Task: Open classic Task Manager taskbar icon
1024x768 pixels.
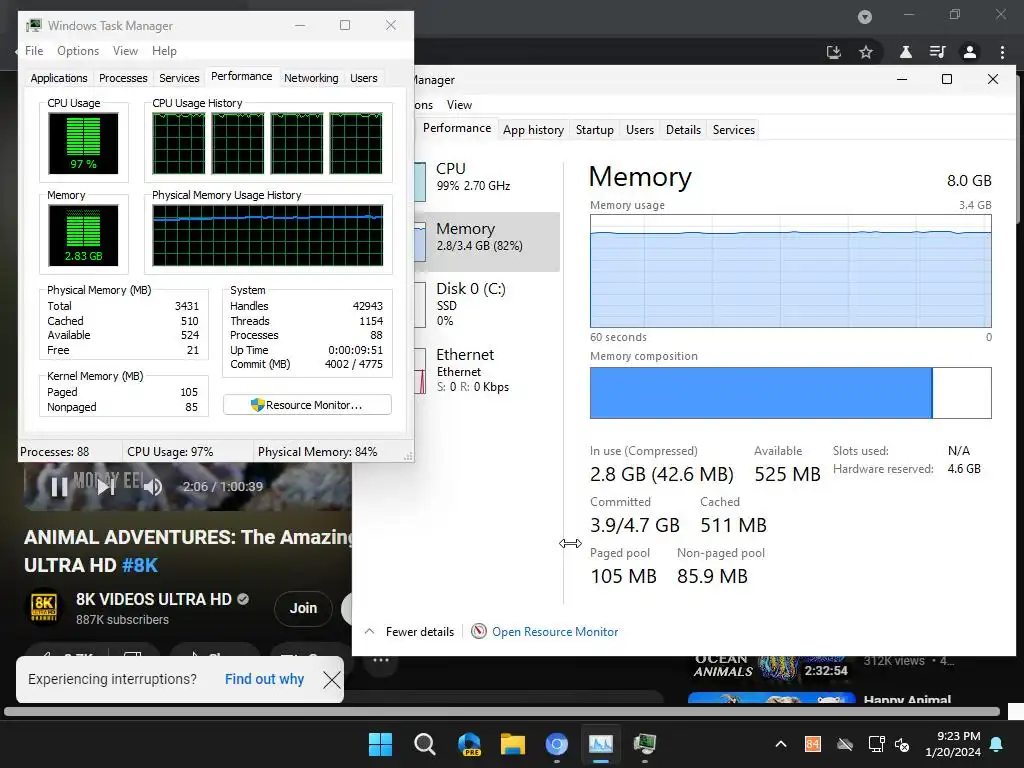Action: coord(645,744)
